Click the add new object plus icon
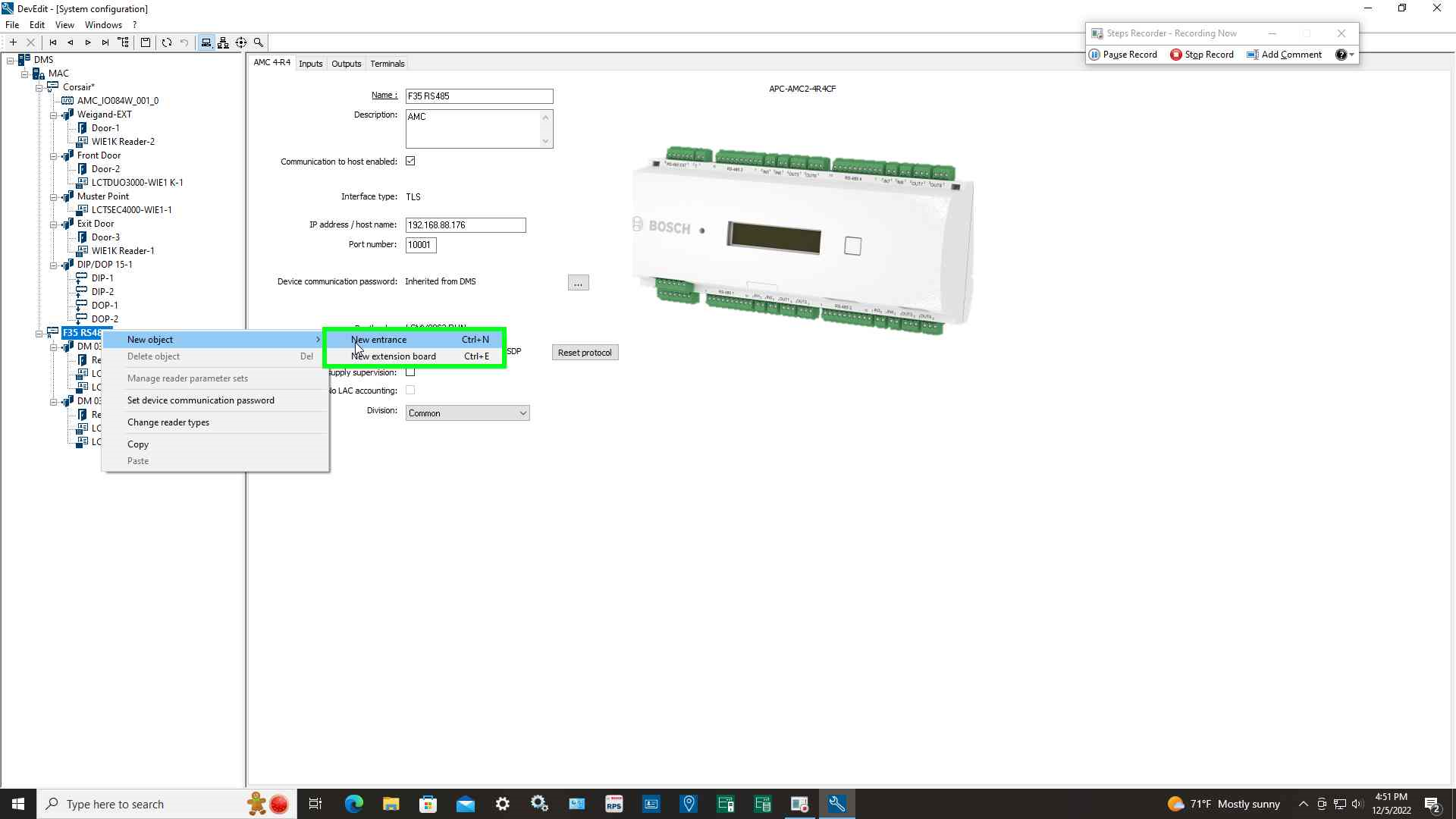1456x819 pixels. 13,42
